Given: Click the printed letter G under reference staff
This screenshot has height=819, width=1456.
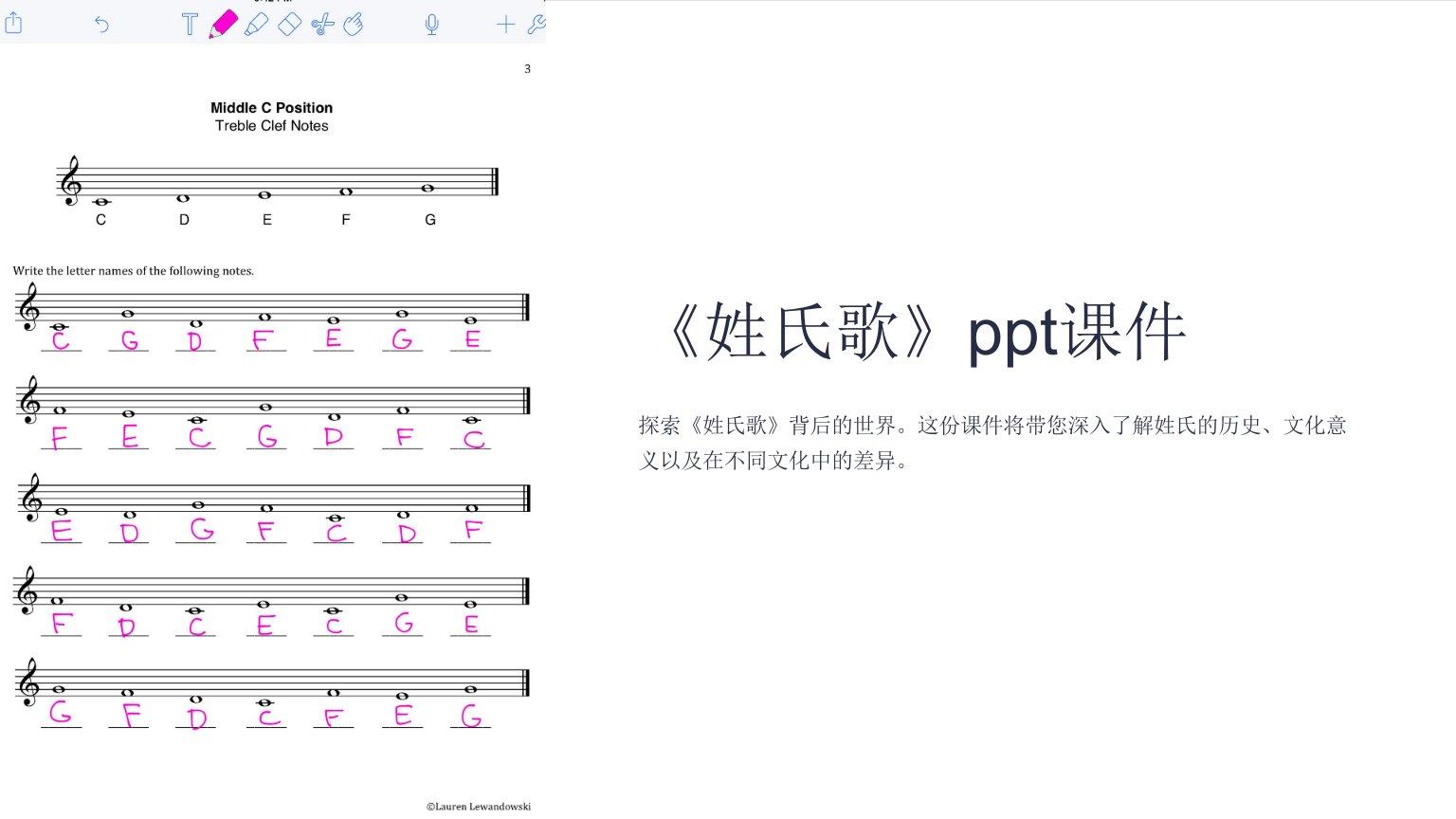Looking at the screenshot, I should pyautogui.click(x=430, y=220).
